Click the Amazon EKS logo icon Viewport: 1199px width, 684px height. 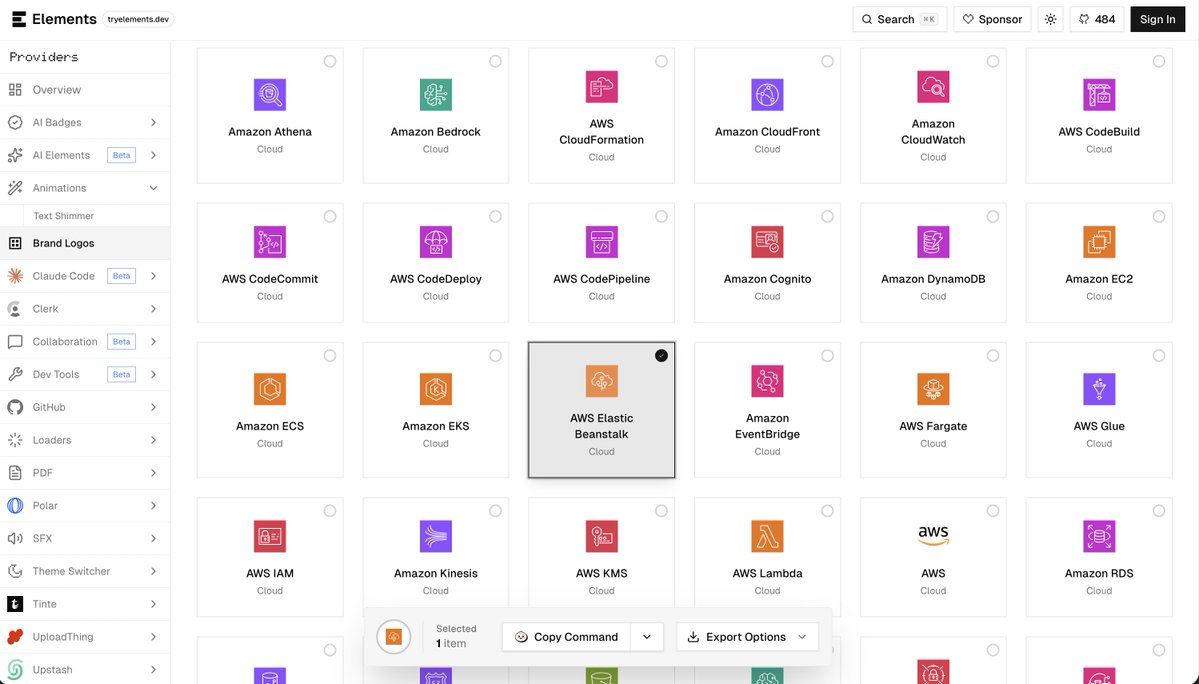point(435,389)
